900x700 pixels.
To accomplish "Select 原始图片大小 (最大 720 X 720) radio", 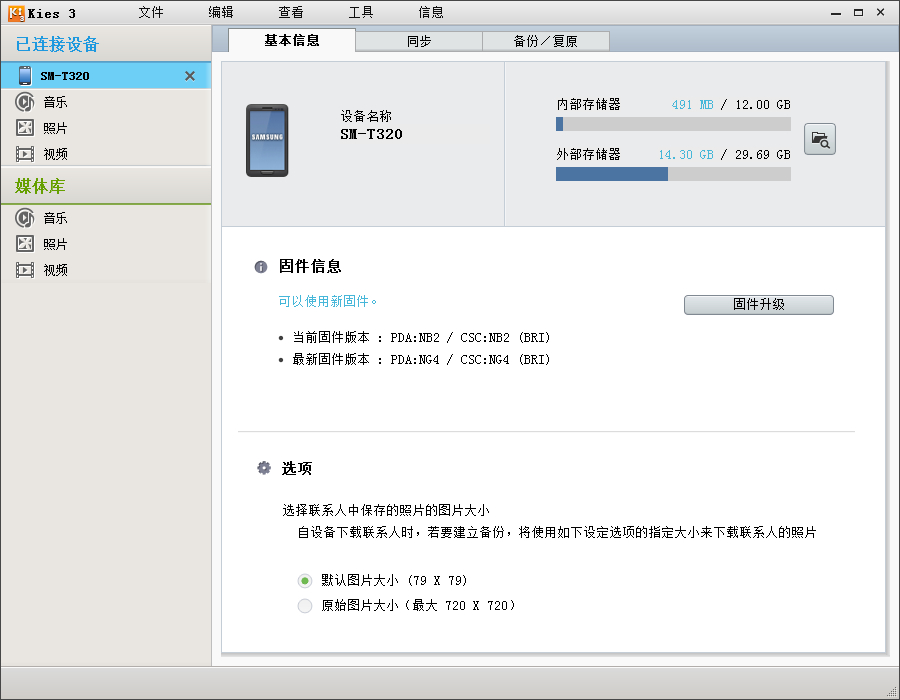I will pos(305,605).
